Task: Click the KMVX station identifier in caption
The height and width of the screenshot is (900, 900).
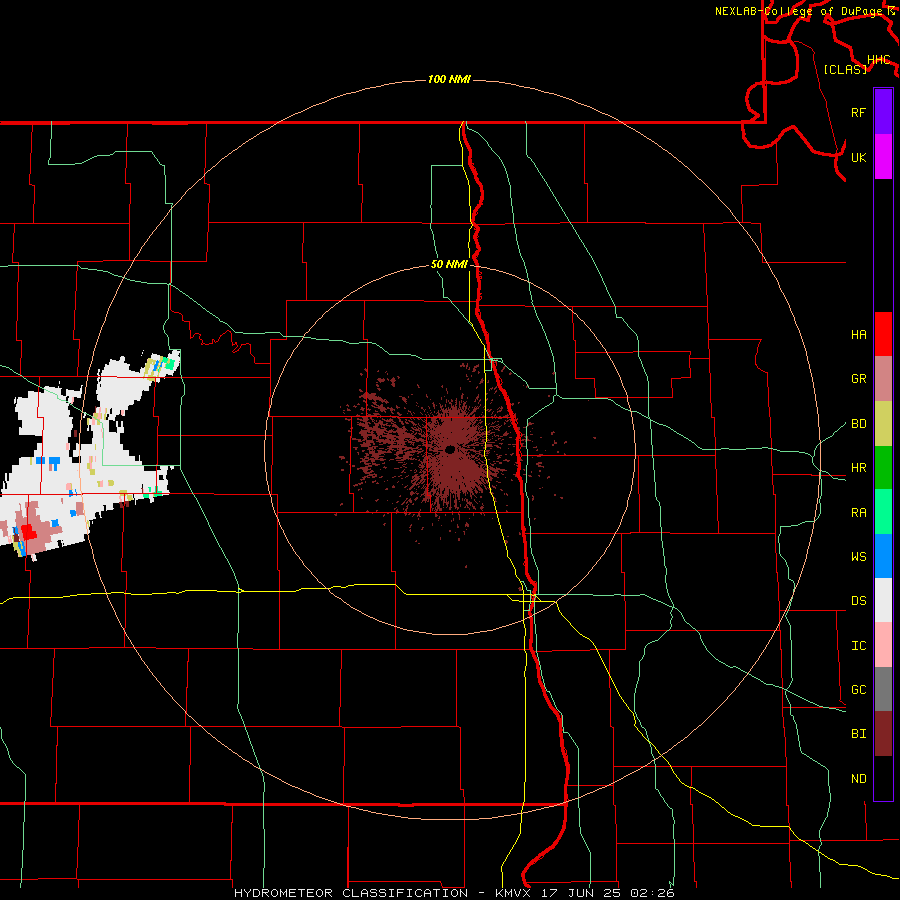Action: [x=513, y=893]
